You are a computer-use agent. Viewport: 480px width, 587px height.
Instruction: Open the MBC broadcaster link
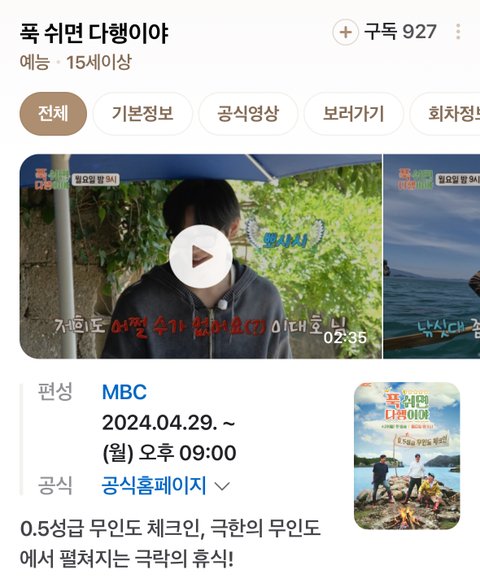click(x=124, y=392)
